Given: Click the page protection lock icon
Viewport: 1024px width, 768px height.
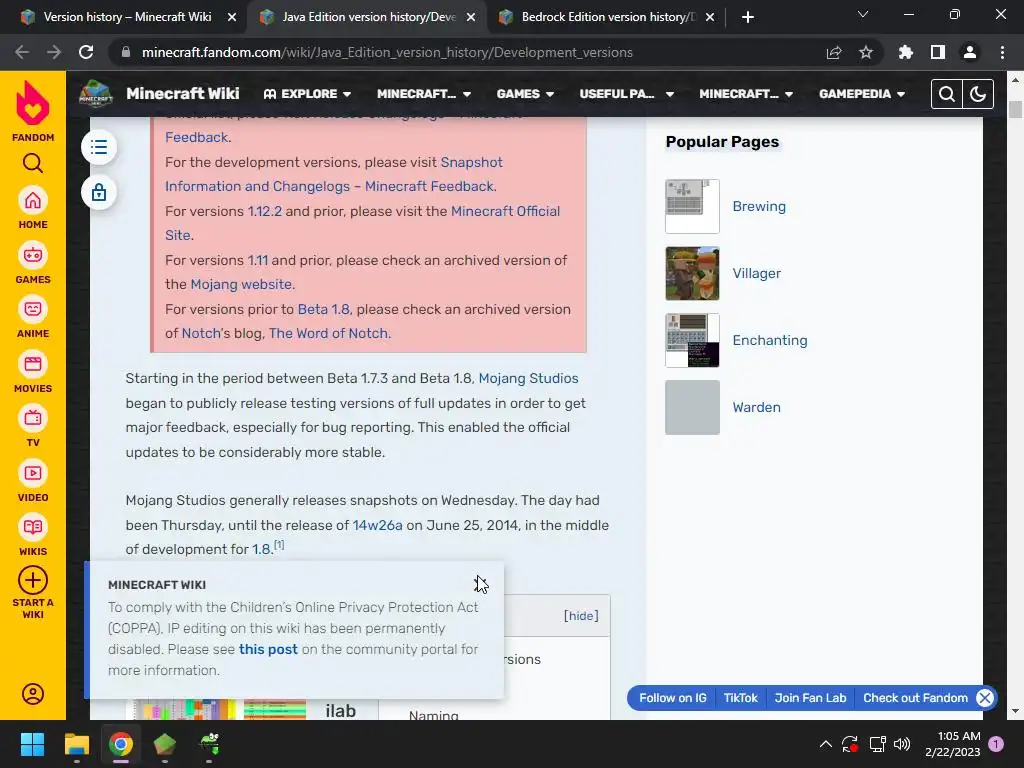Looking at the screenshot, I should click(x=99, y=193).
